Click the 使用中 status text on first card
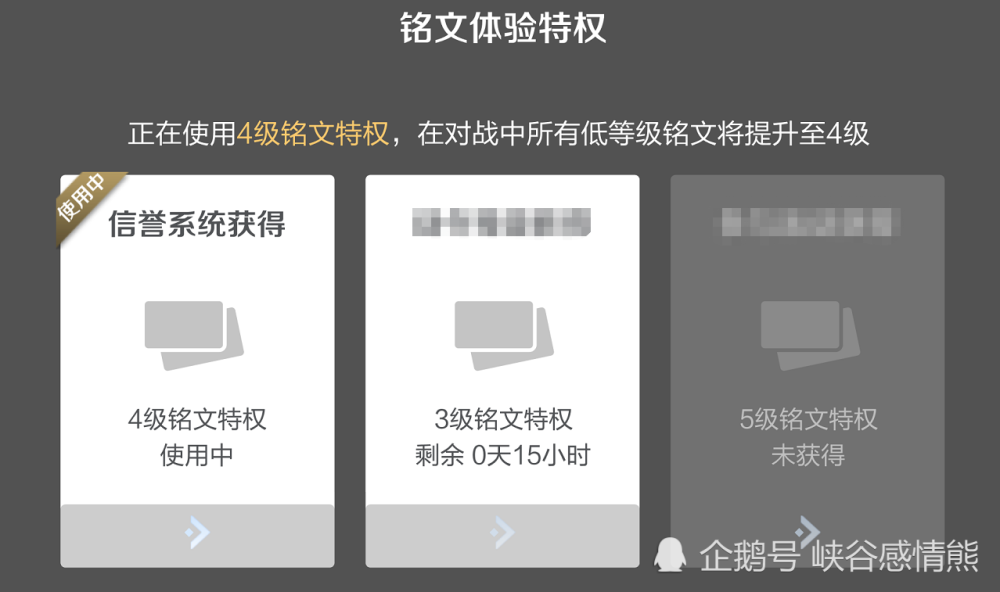The image size is (1000, 592). pyautogui.click(x=197, y=455)
